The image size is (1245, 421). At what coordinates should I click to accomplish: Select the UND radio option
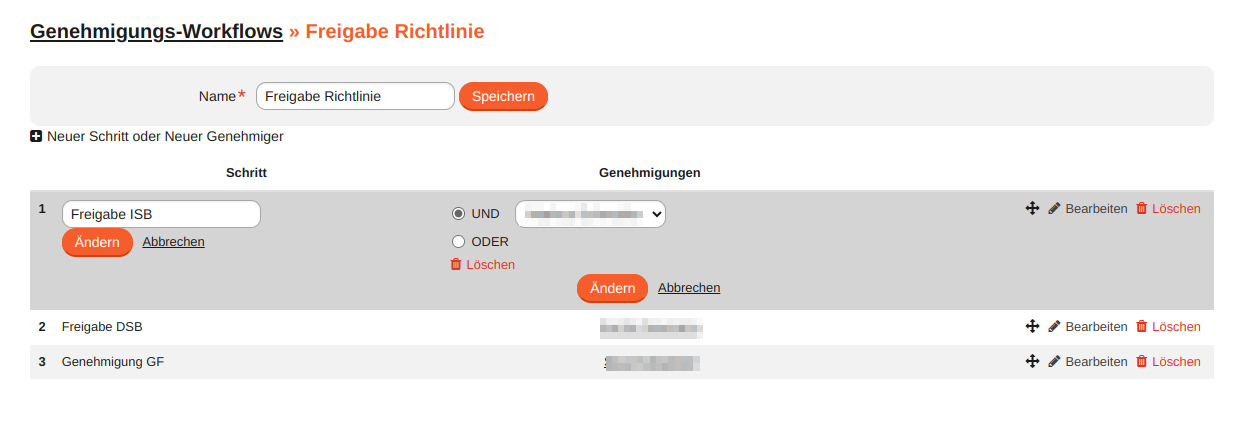[459, 214]
